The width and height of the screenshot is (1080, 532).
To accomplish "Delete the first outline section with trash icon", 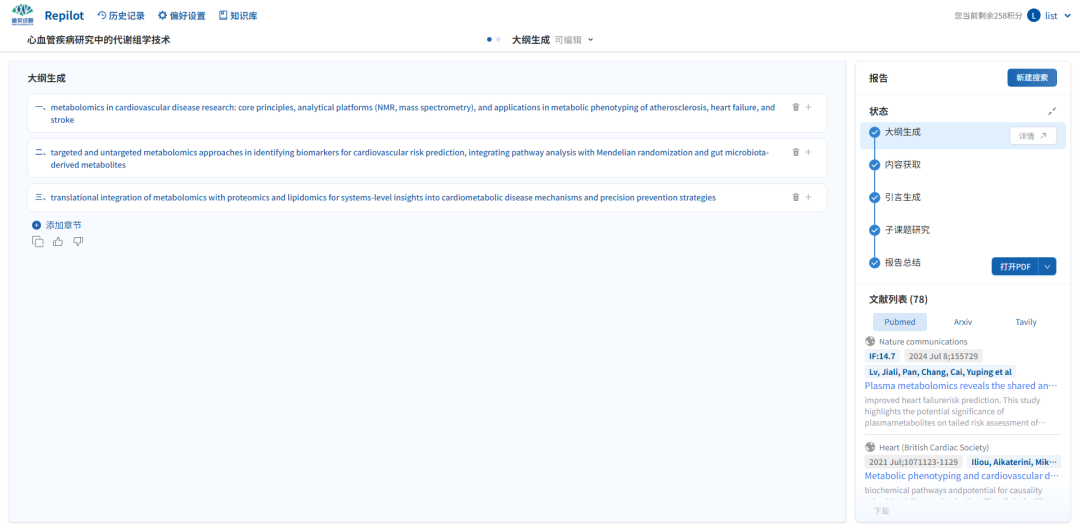I will [x=796, y=107].
